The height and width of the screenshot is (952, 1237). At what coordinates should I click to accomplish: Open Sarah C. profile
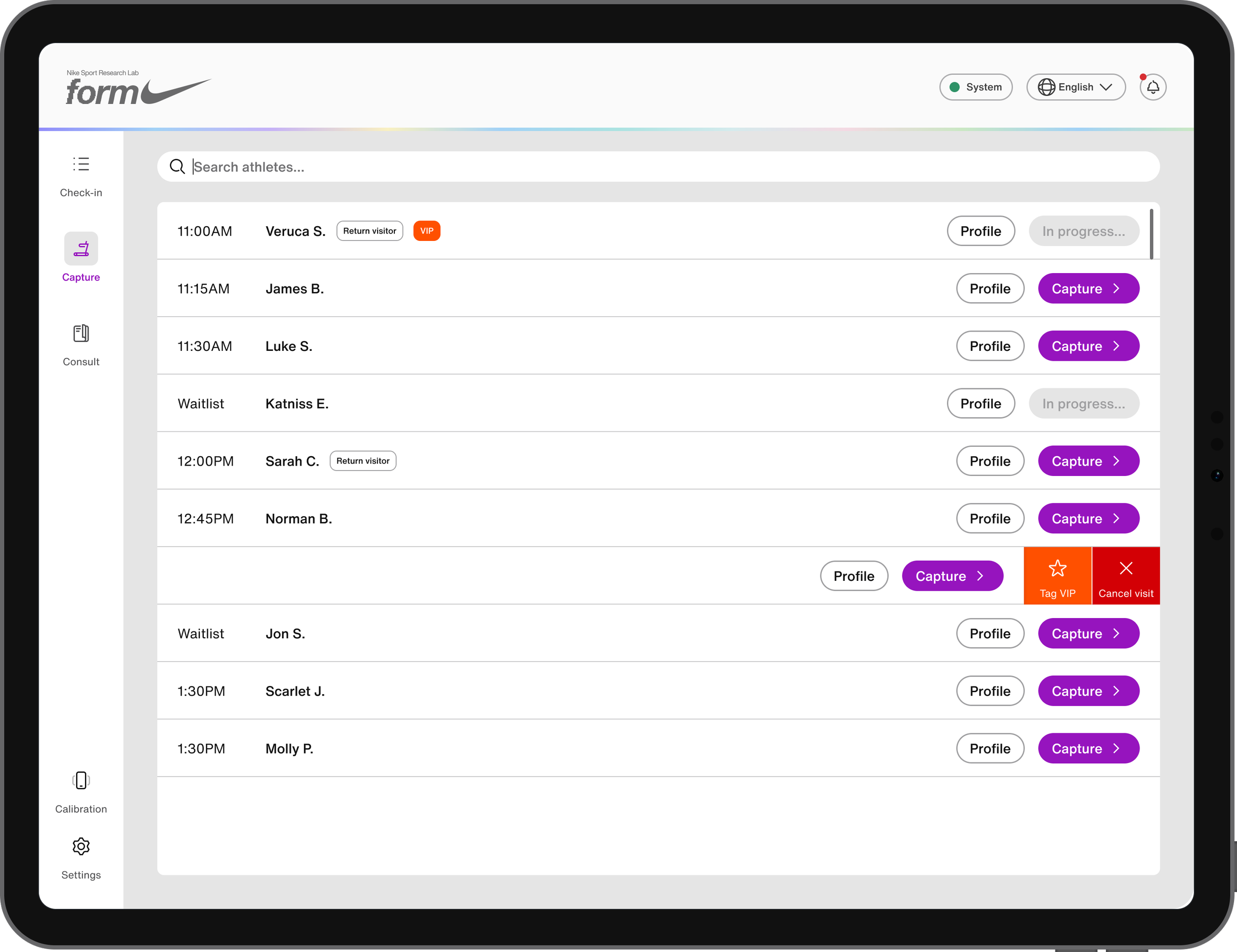click(x=990, y=461)
